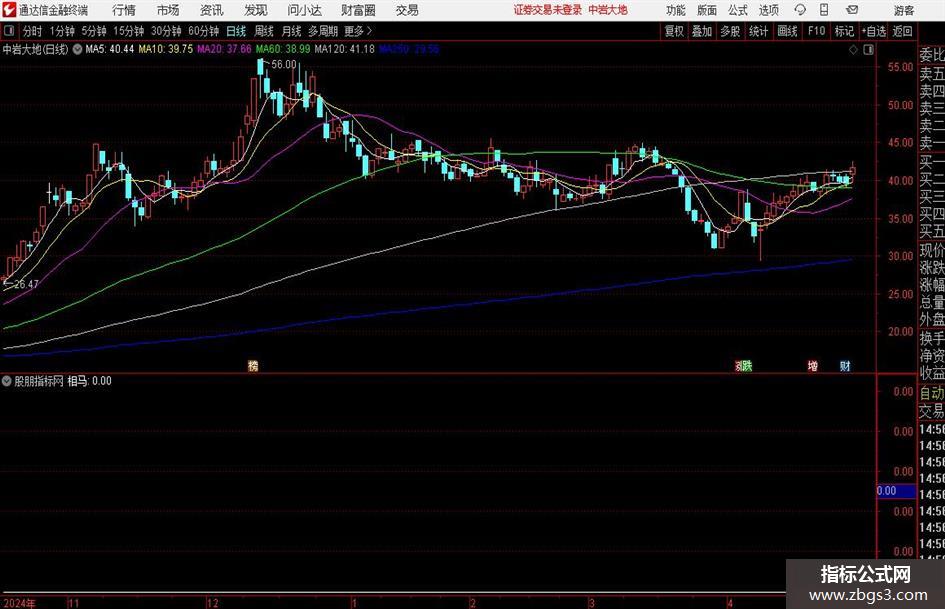The height and width of the screenshot is (609, 945).
Task: Open the F10 company info
Action: (816, 31)
